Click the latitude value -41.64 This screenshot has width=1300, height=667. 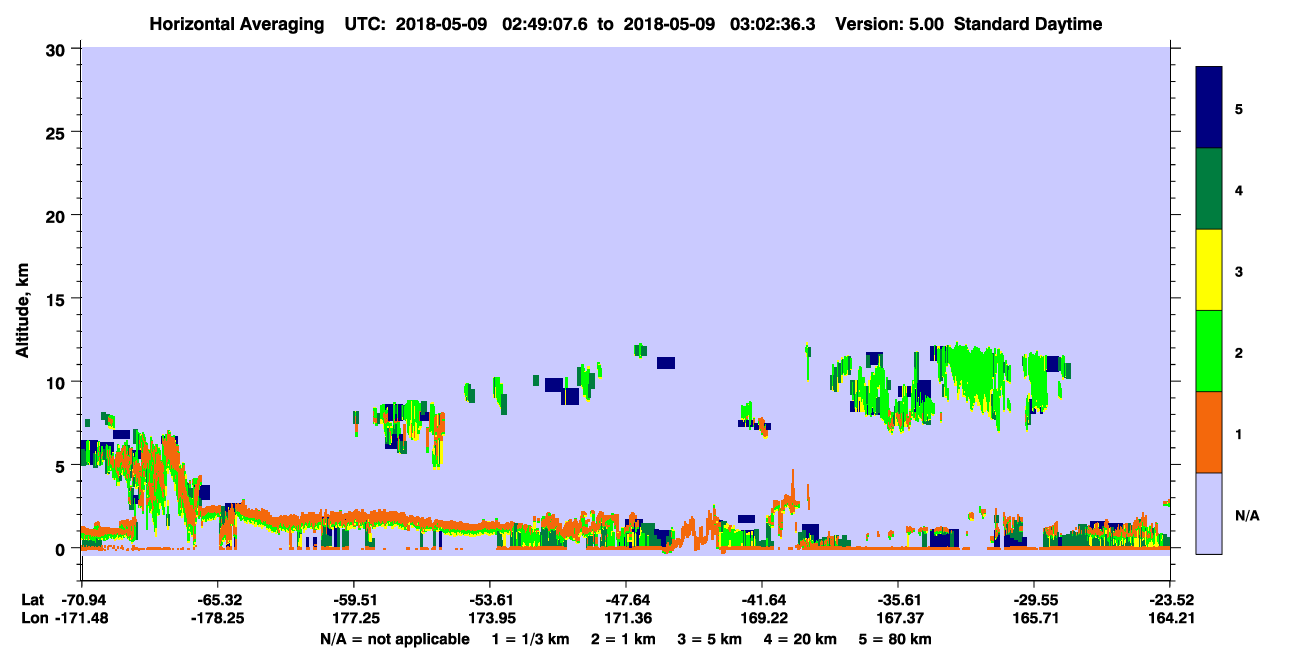point(762,600)
